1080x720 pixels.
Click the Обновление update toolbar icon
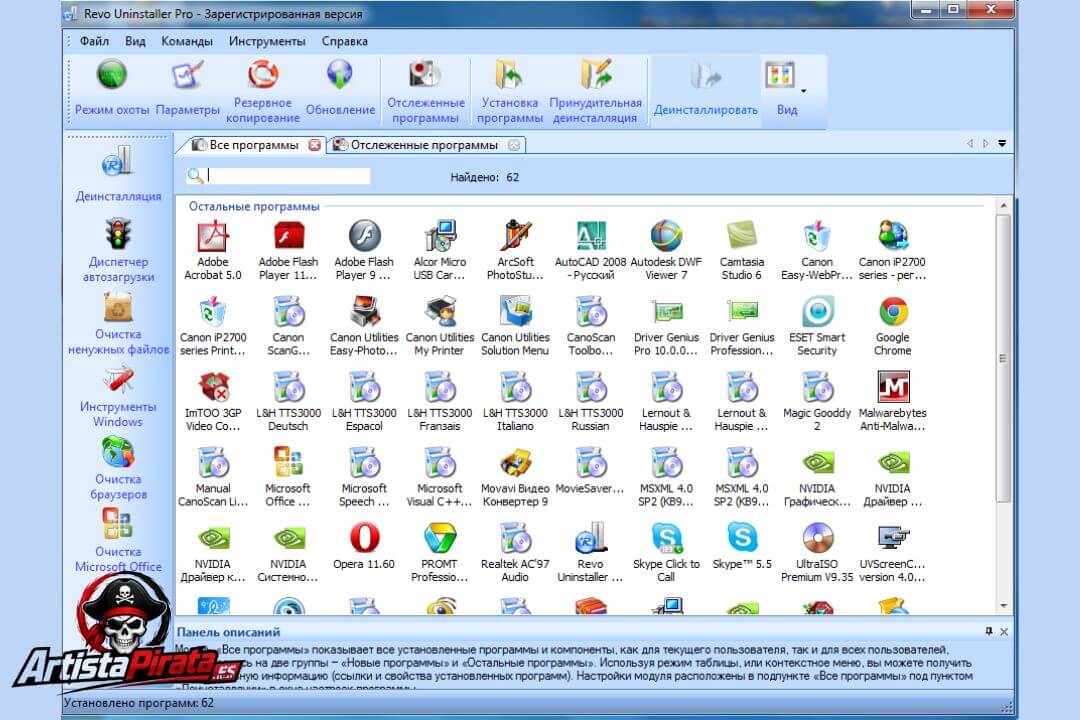coord(340,88)
